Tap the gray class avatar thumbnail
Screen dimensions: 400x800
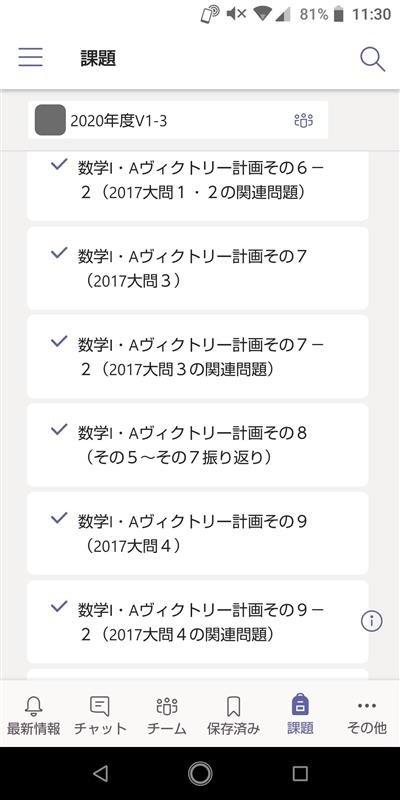pyautogui.click(x=50, y=120)
